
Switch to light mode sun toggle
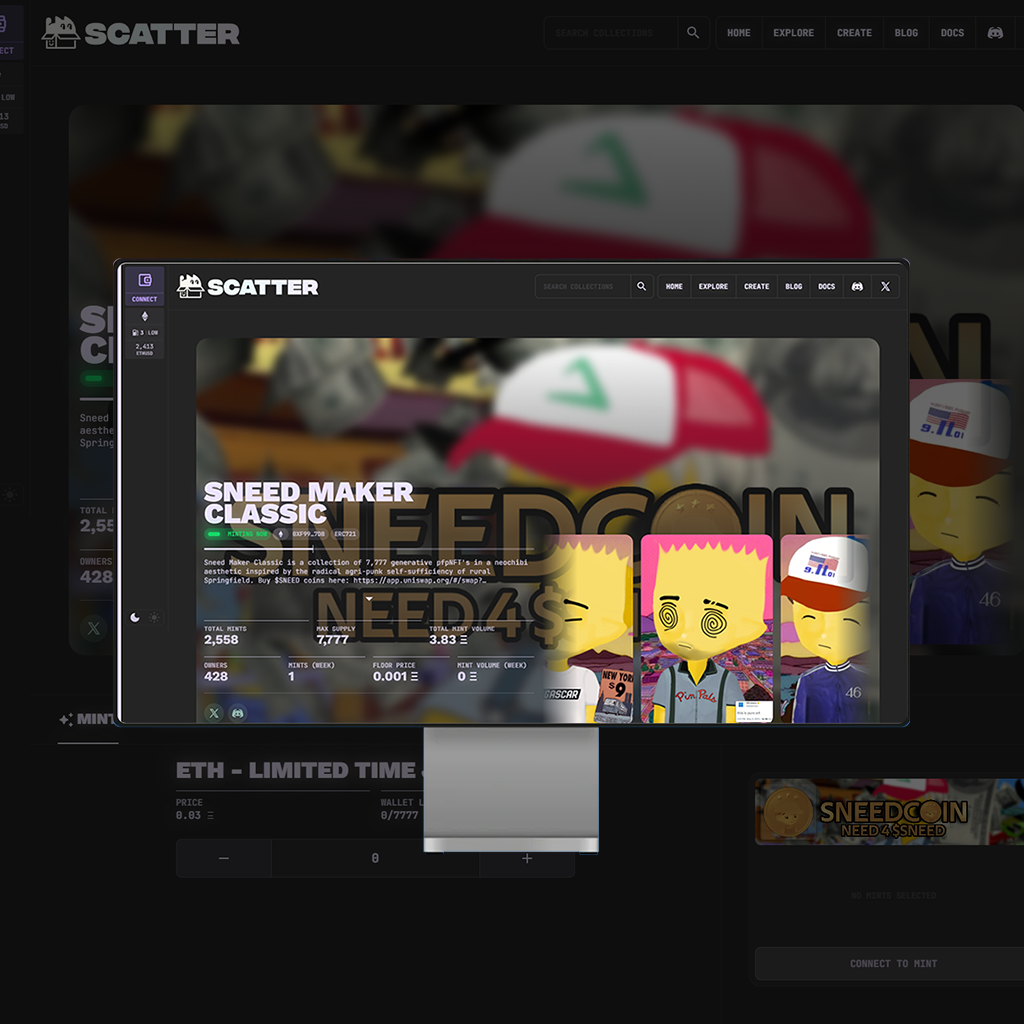click(154, 618)
